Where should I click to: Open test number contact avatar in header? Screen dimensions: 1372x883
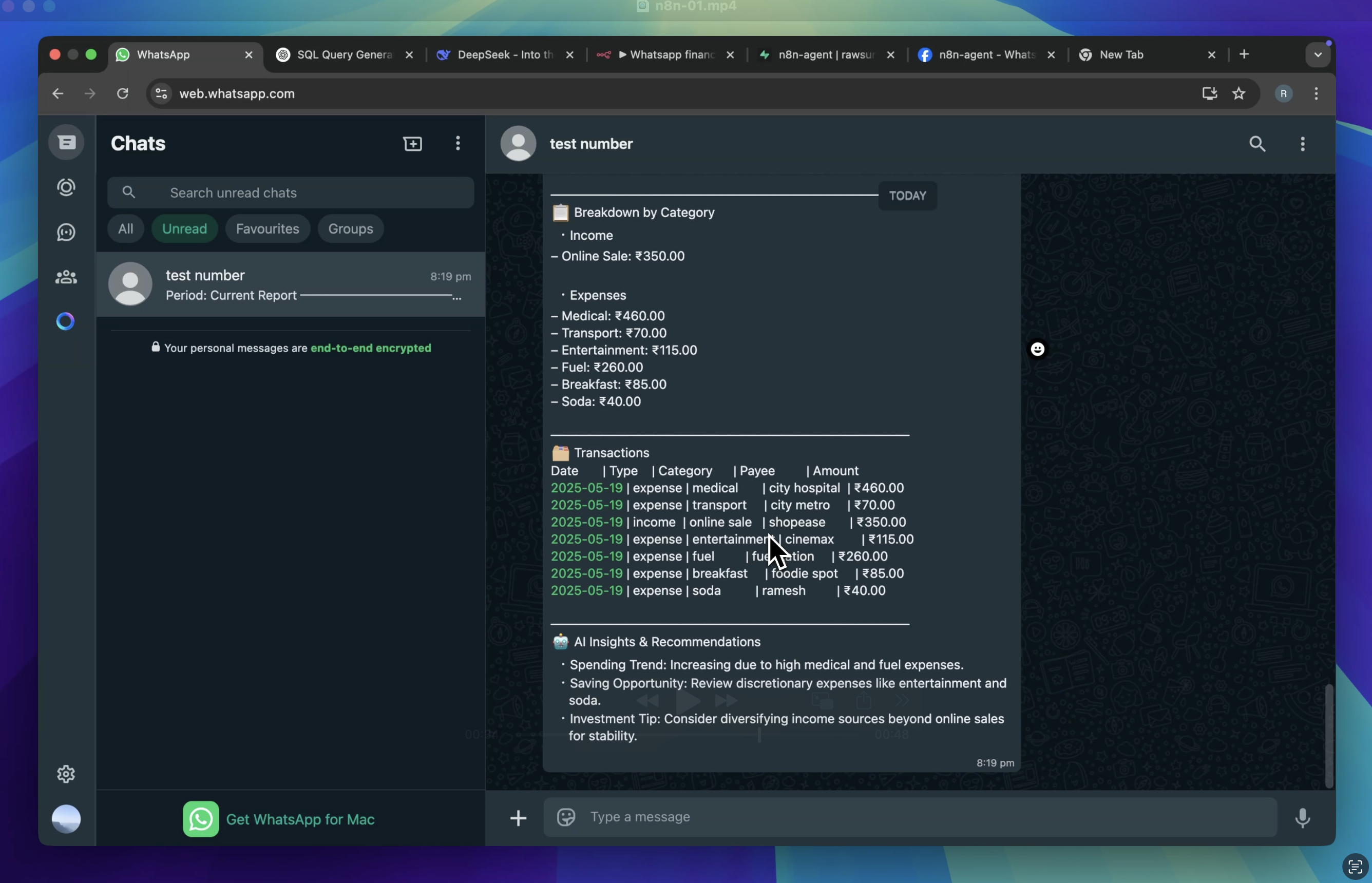tap(518, 143)
